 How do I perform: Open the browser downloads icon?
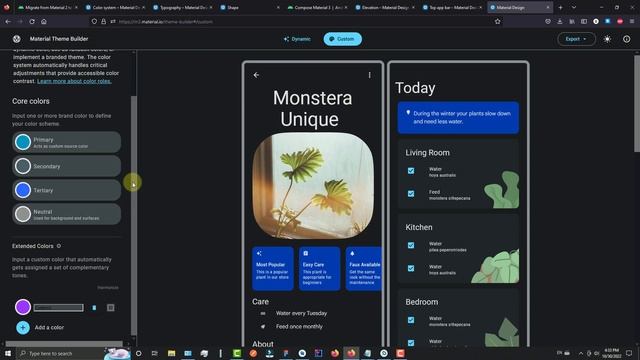[x=560, y=22]
